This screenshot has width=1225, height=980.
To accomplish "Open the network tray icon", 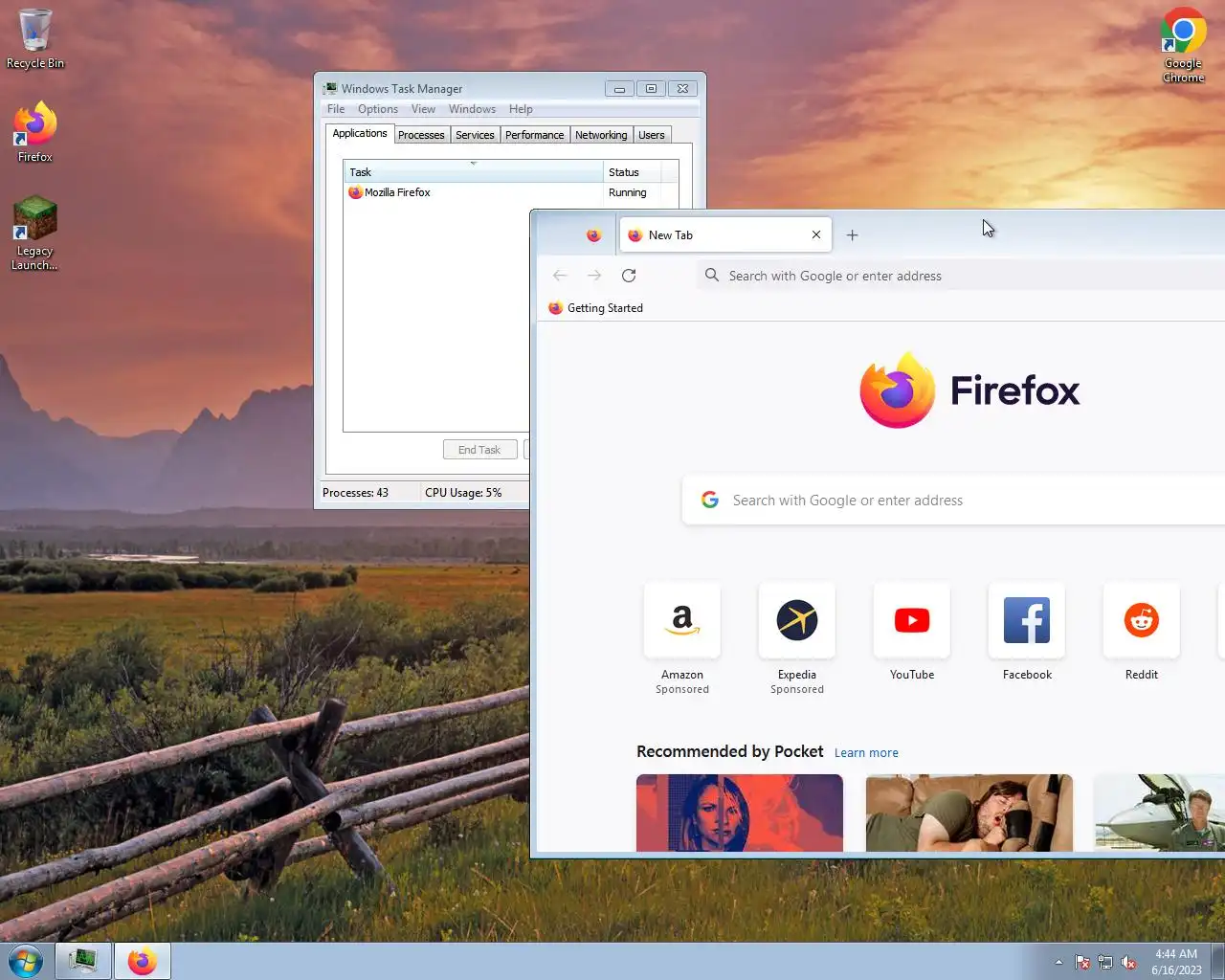I will (1105, 963).
